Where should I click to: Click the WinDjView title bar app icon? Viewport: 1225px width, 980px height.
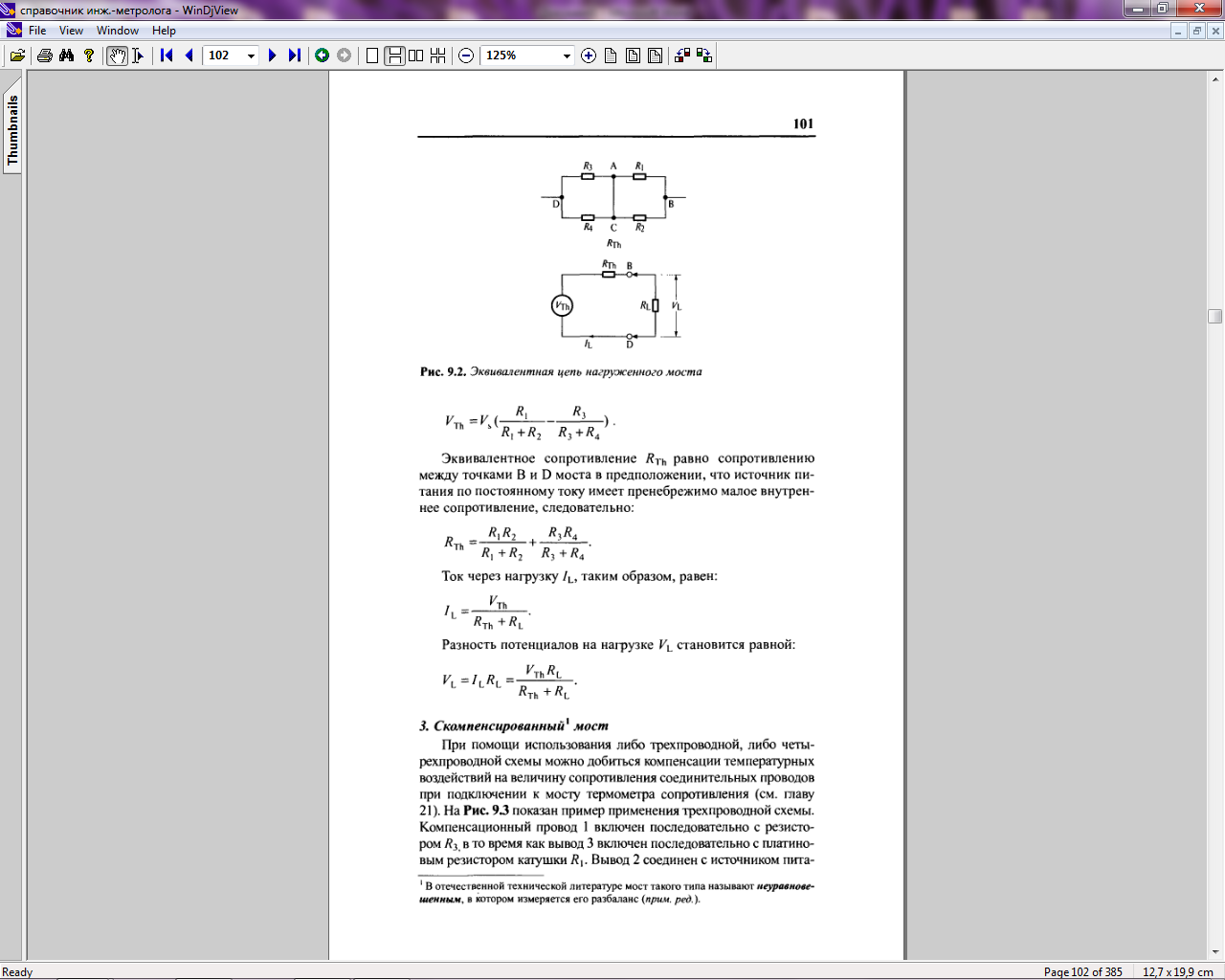pos(9,10)
